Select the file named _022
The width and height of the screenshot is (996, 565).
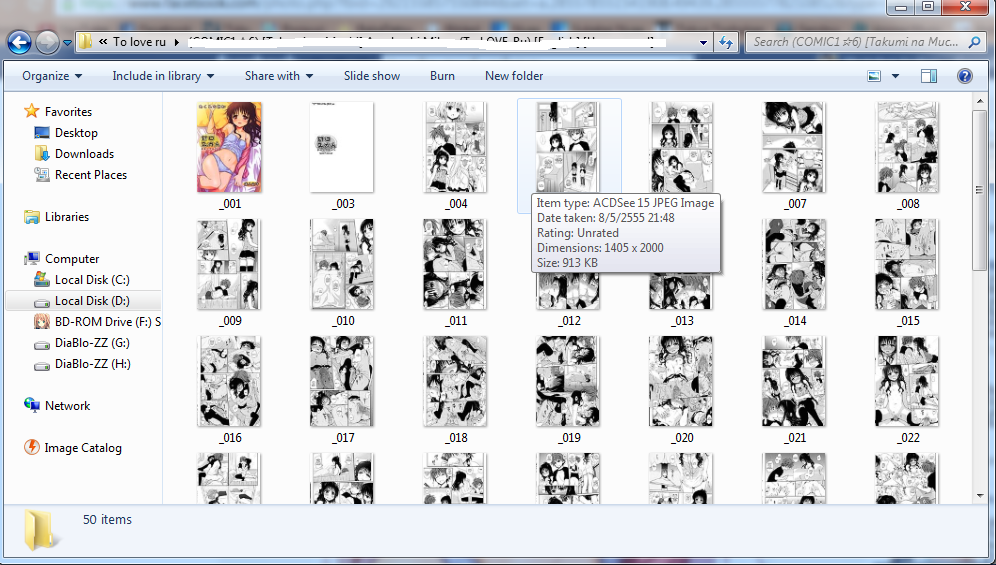click(907, 390)
